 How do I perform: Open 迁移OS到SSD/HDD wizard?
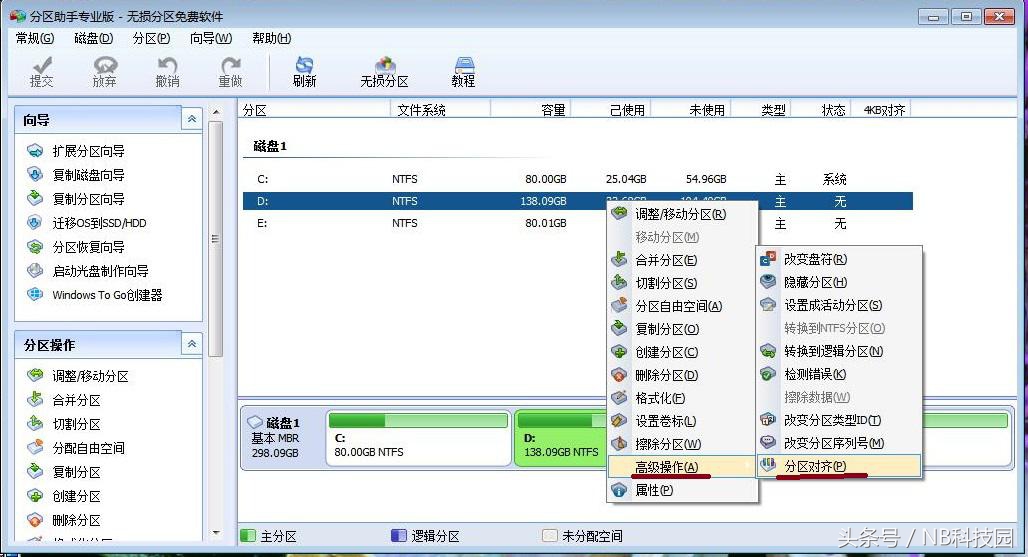(x=87, y=223)
